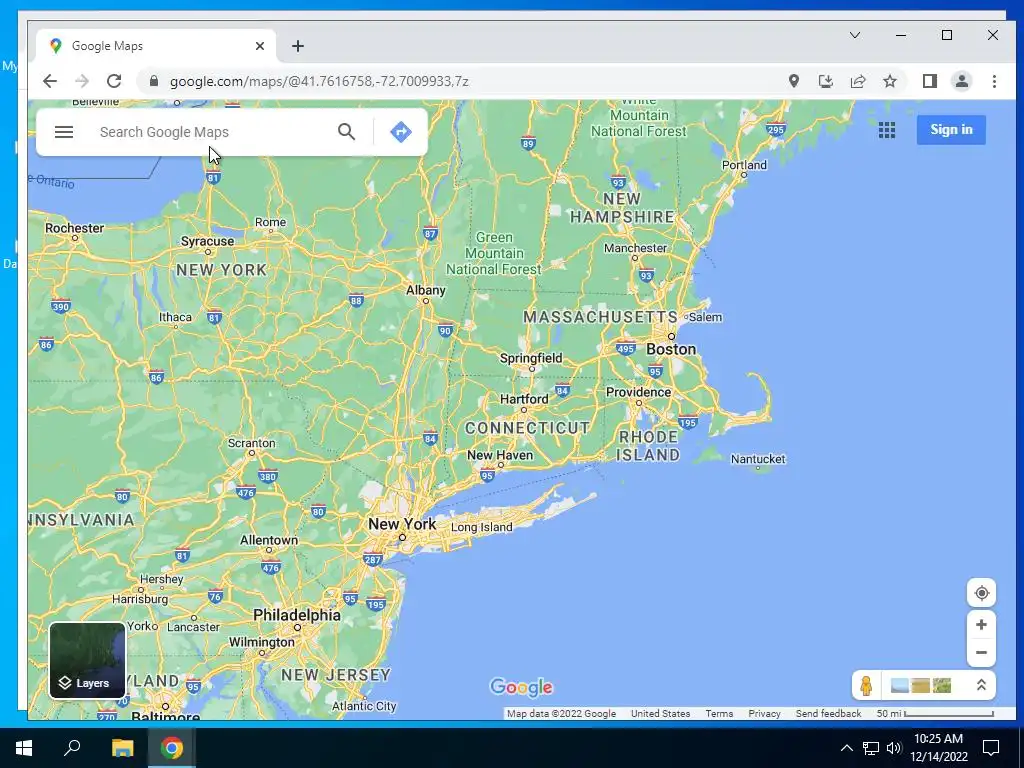Viewport: 1024px width, 768px height.
Task: Click the Providence label on map
Action: [638, 392]
